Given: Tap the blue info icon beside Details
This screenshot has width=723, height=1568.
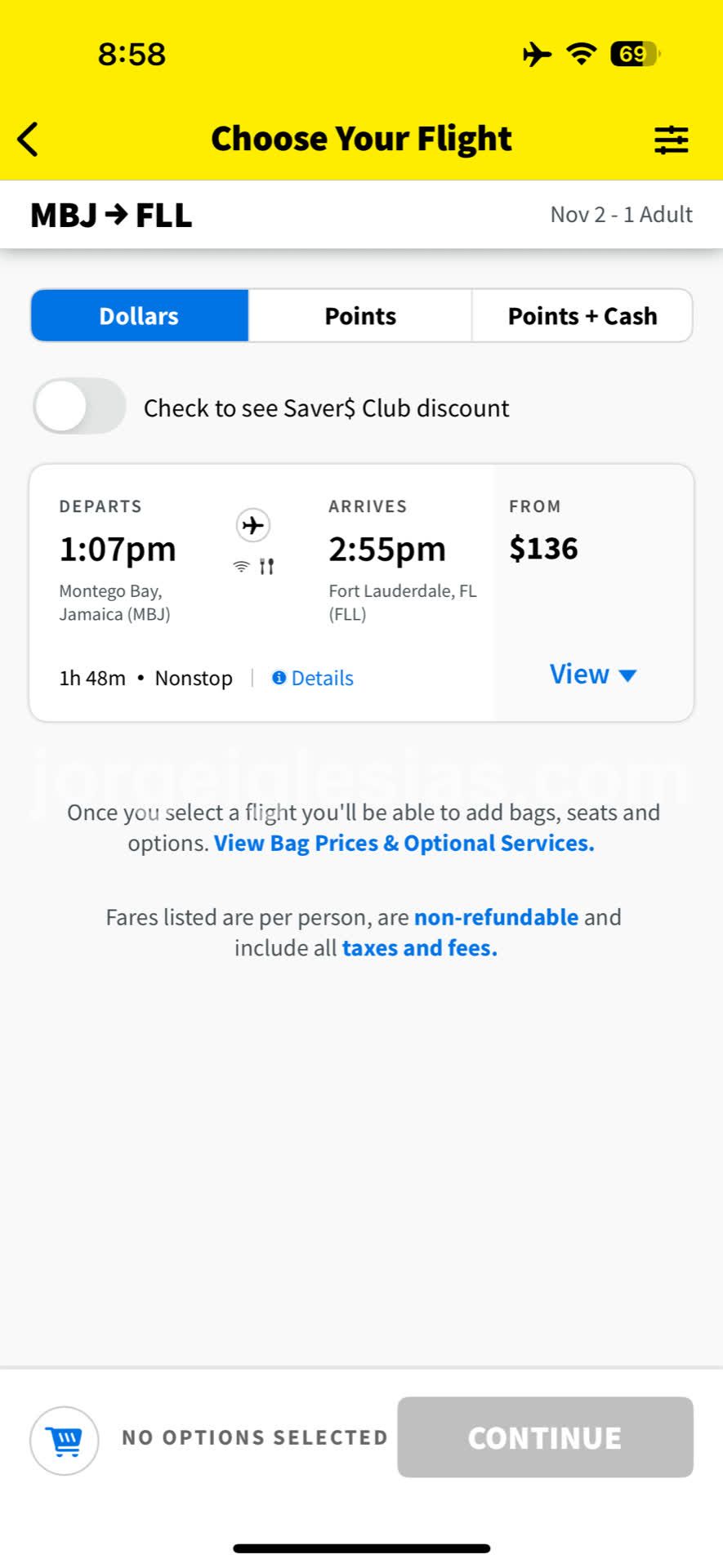Looking at the screenshot, I should [x=279, y=678].
